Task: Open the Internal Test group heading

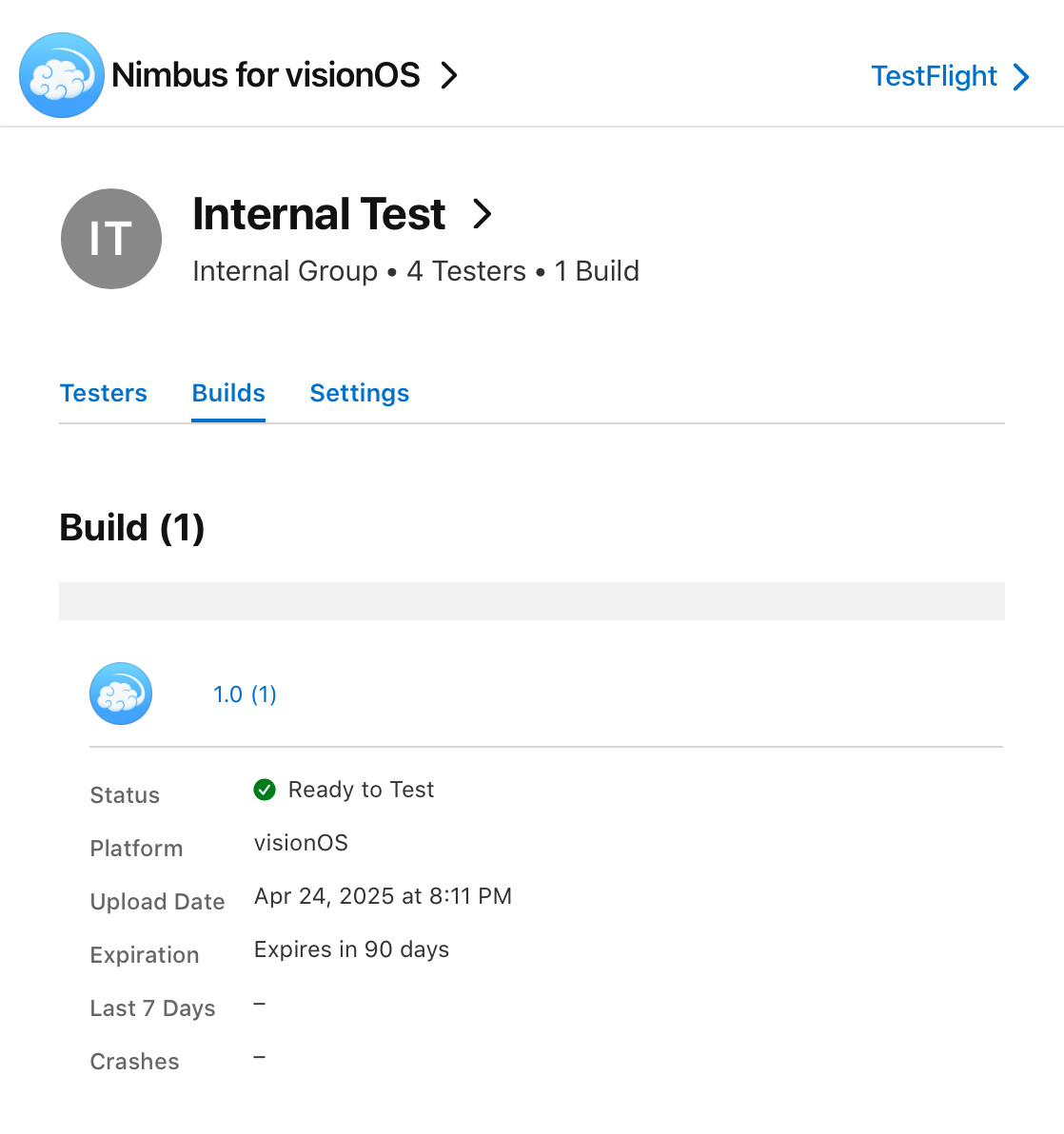Action: (319, 214)
